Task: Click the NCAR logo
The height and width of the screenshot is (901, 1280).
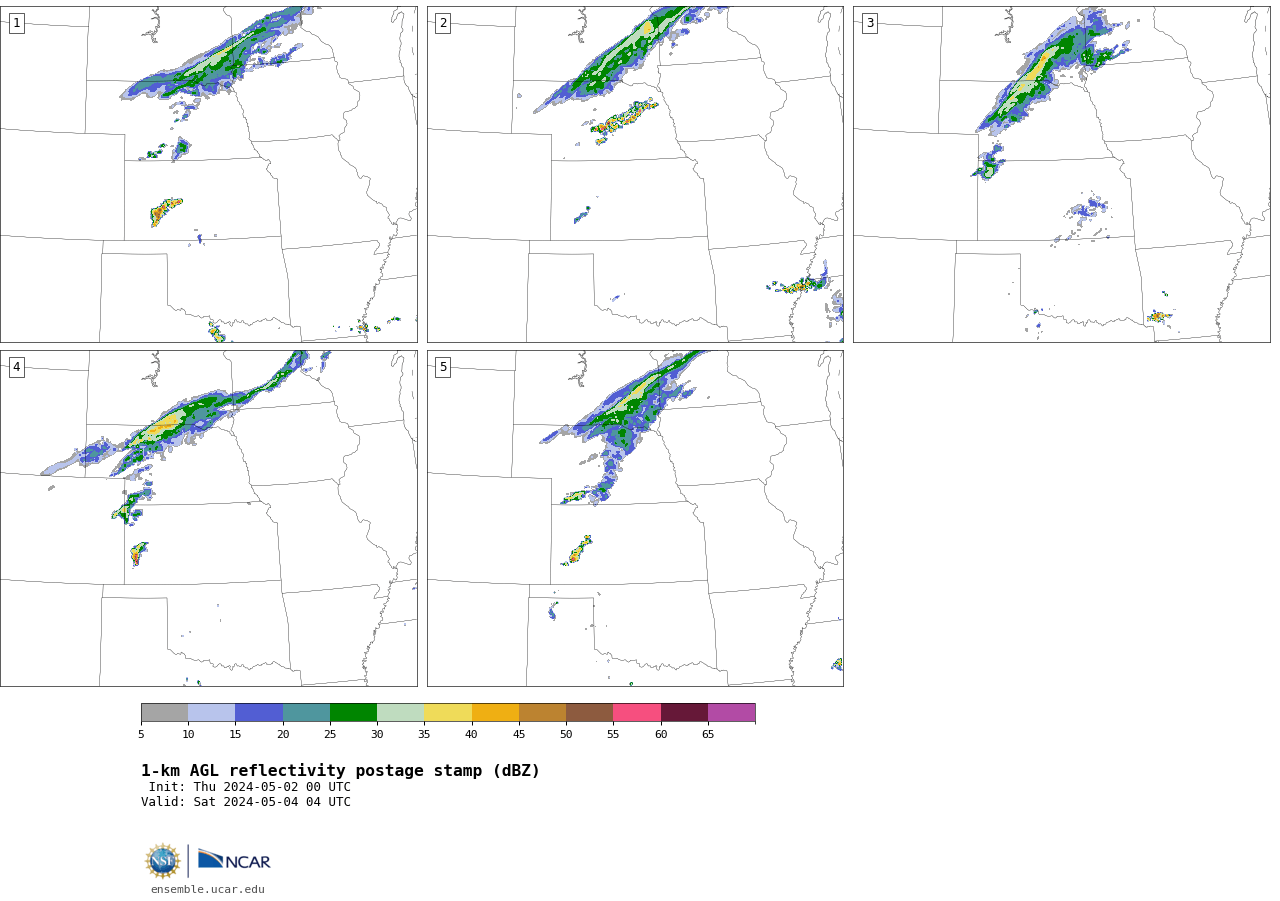Action: pyautogui.click(x=234, y=860)
